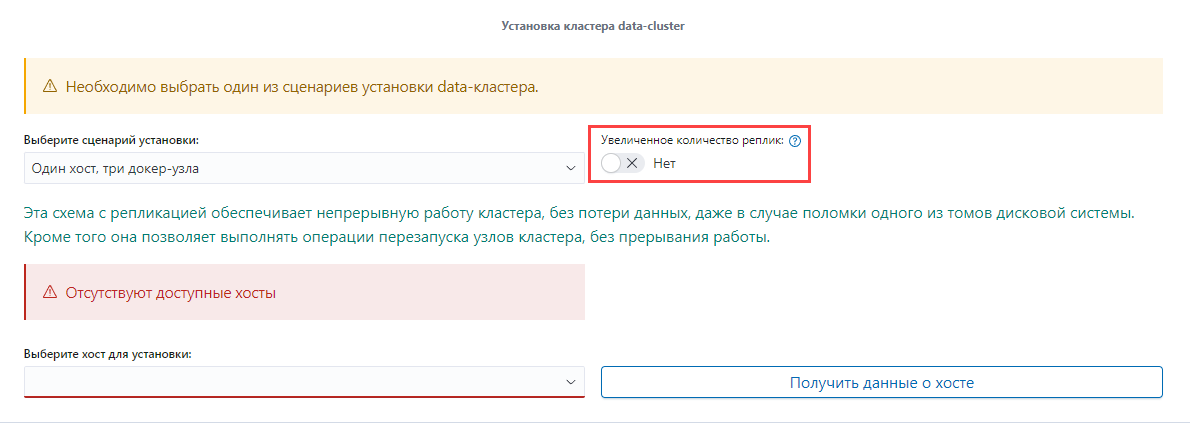Click the X mark inside the replica switch
The width and height of the screenshot is (1190, 423).
point(631,163)
